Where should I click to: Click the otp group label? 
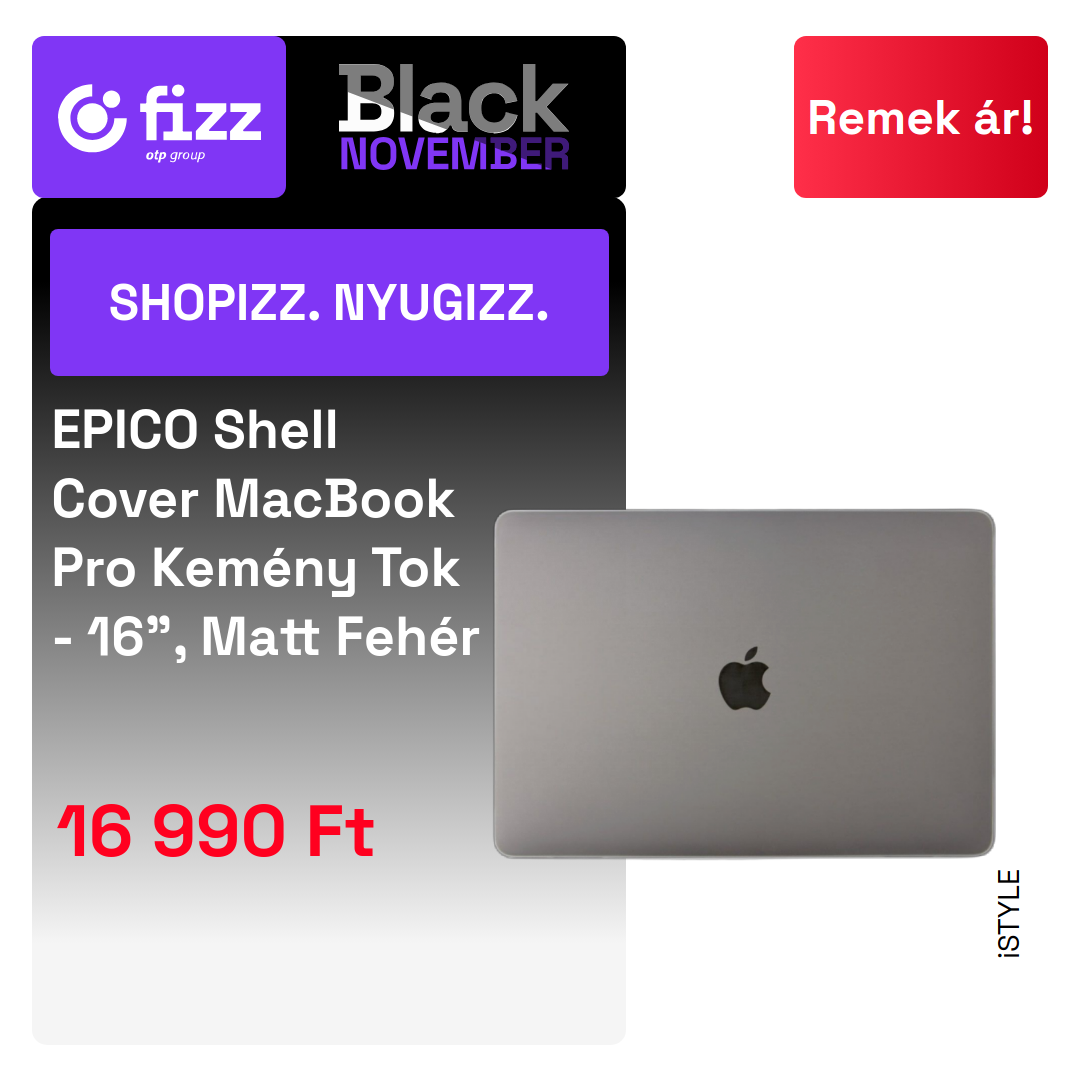coord(175,156)
